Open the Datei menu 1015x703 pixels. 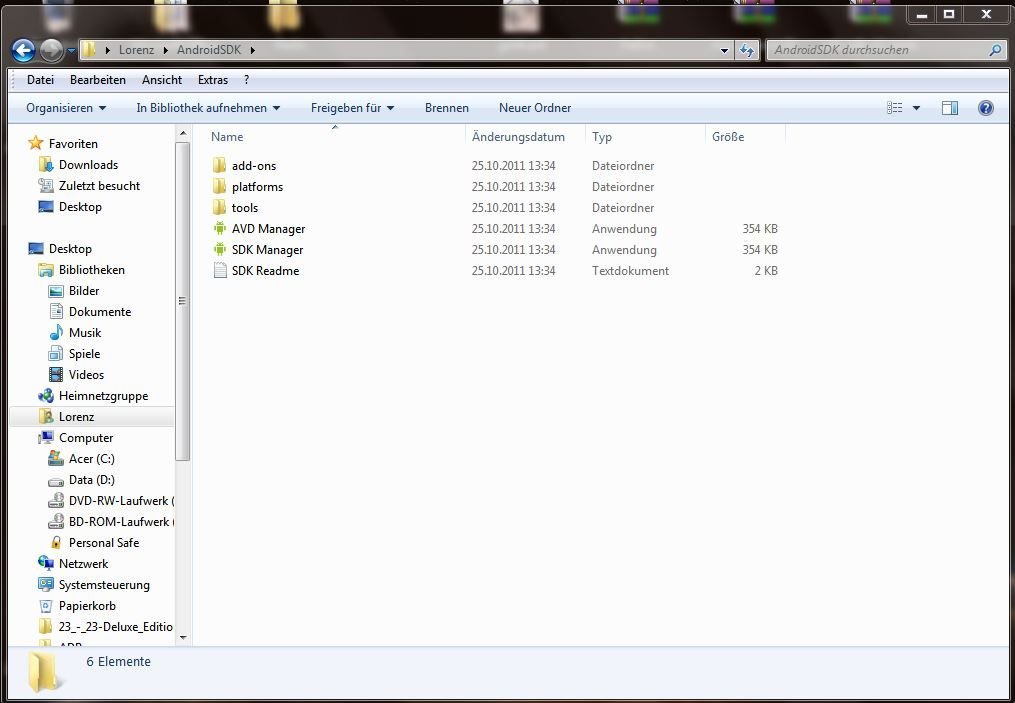[x=40, y=80]
